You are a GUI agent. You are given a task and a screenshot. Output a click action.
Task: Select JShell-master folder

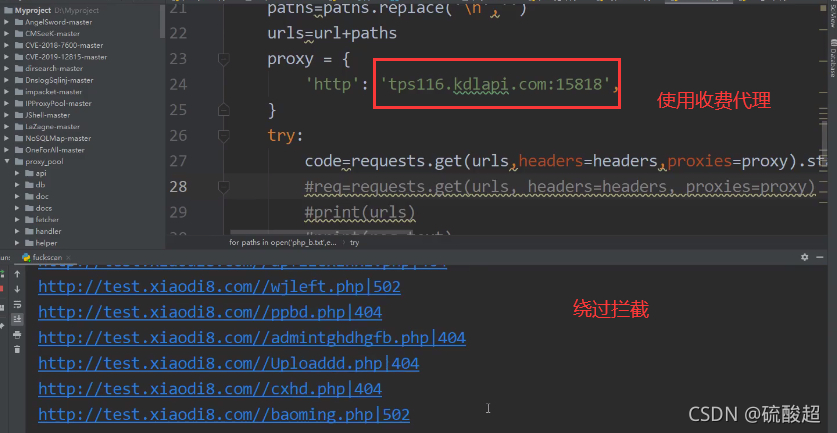coord(48,115)
